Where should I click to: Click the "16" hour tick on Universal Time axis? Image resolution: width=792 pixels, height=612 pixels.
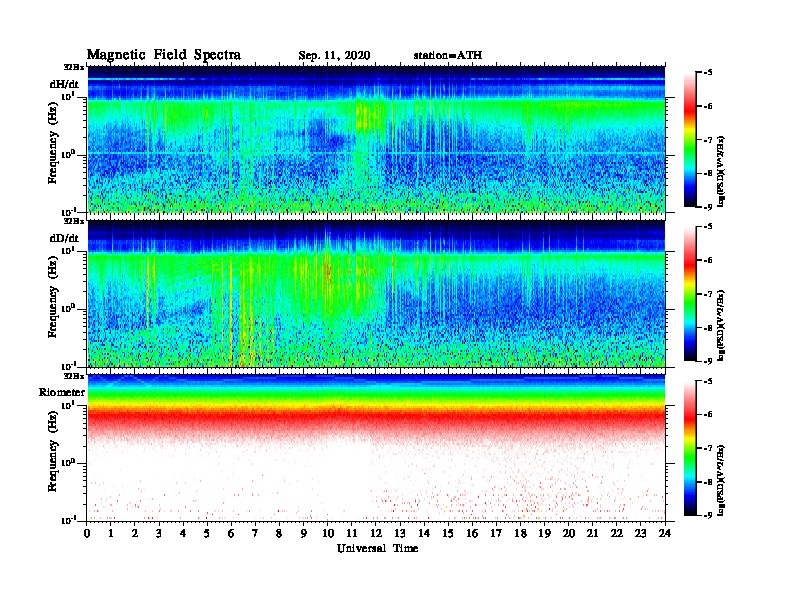(472, 533)
